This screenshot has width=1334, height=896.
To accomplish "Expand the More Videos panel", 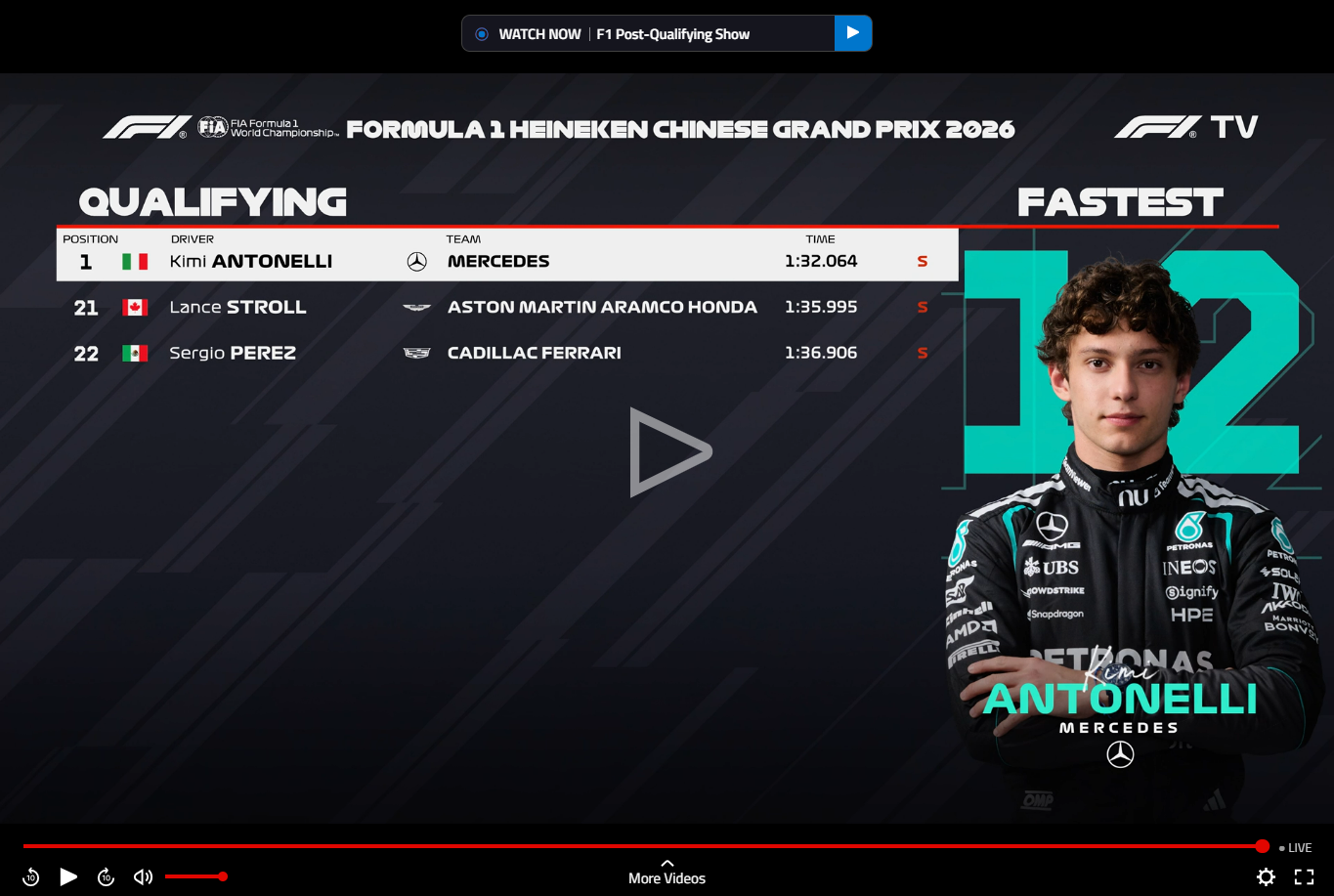I will (x=667, y=872).
